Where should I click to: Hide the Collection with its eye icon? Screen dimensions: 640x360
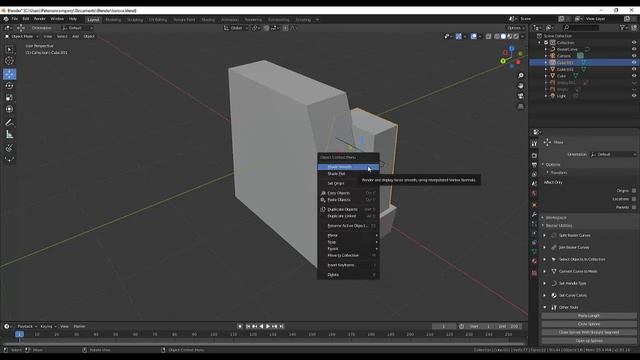634,42
